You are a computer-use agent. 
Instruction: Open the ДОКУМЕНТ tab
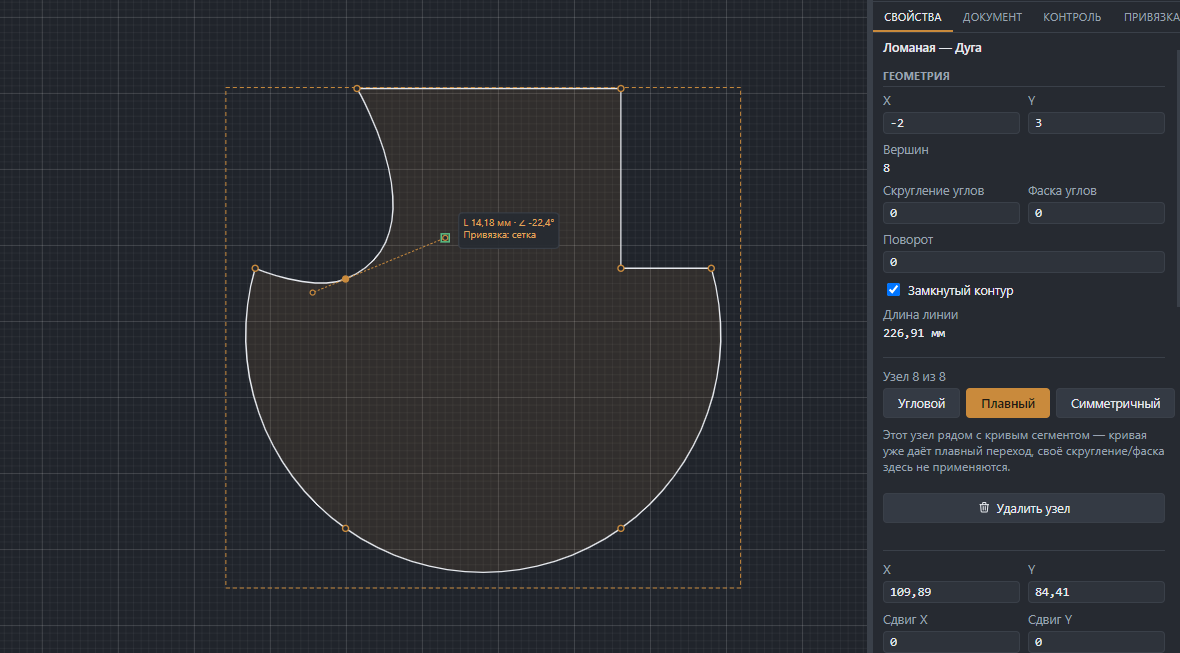tap(992, 17)
